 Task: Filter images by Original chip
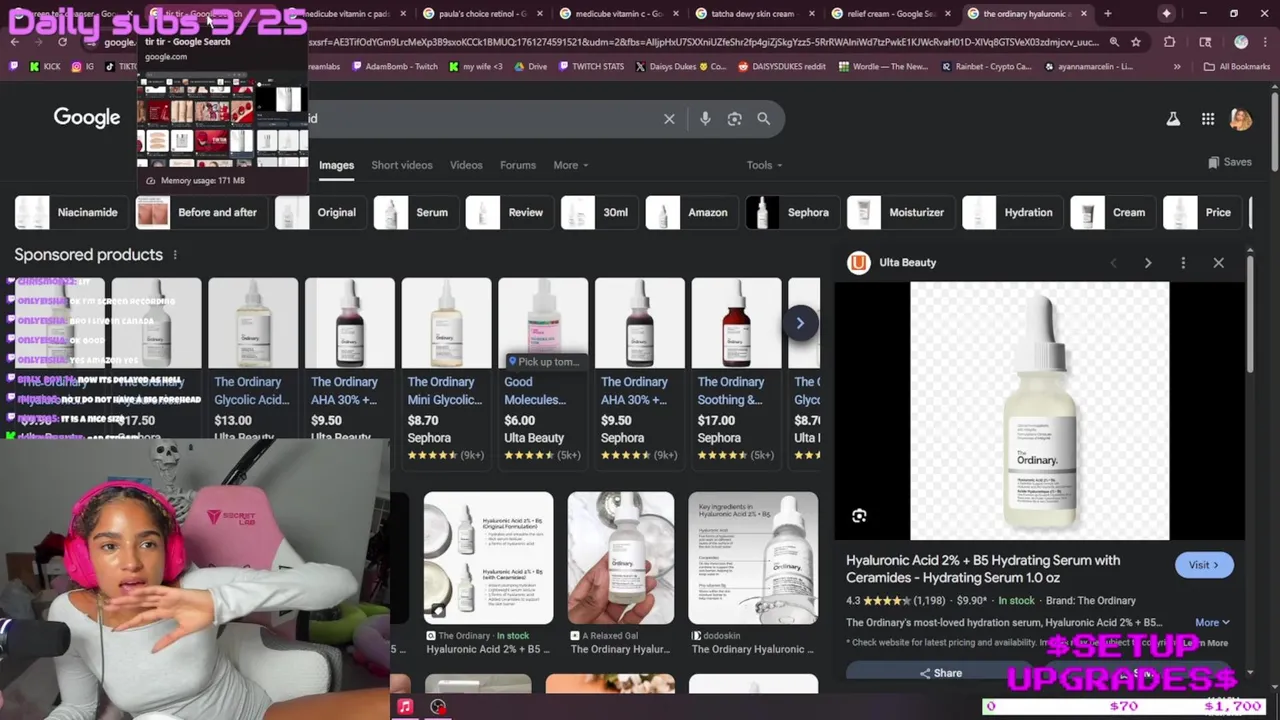point(320,212)
